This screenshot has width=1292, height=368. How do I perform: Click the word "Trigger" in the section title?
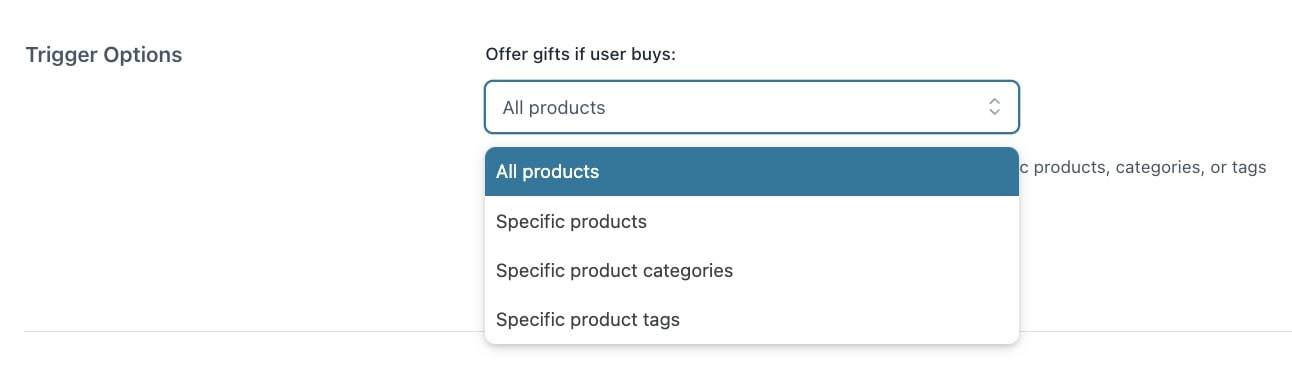tap(61, 55)
